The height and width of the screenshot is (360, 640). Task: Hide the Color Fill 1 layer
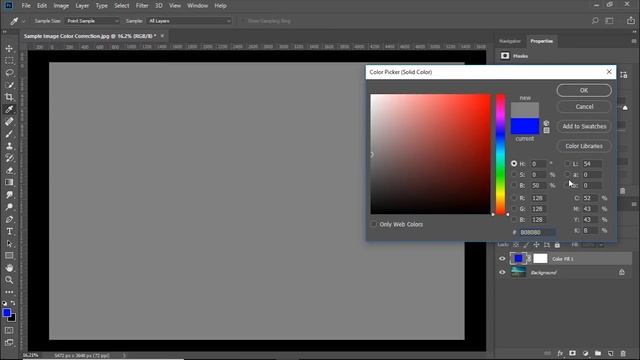click(x=502, y=258)
